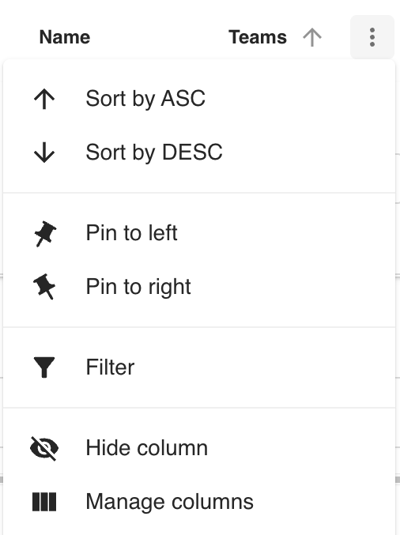Click the pushpin icon for Pin to right
The width and height of the screenshot is (400, 535).
point(44,287)
